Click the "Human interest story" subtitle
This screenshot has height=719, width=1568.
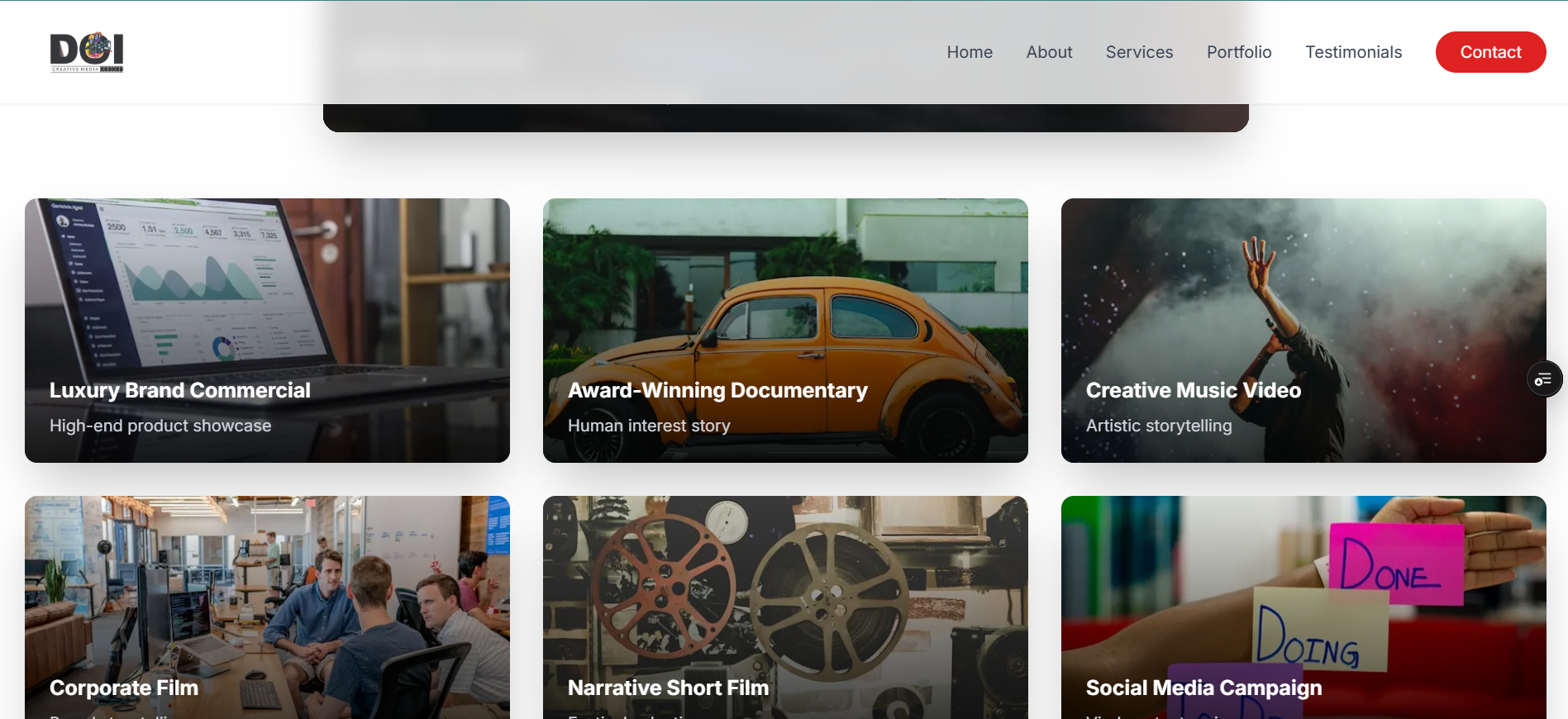click(x=649, y=426)
